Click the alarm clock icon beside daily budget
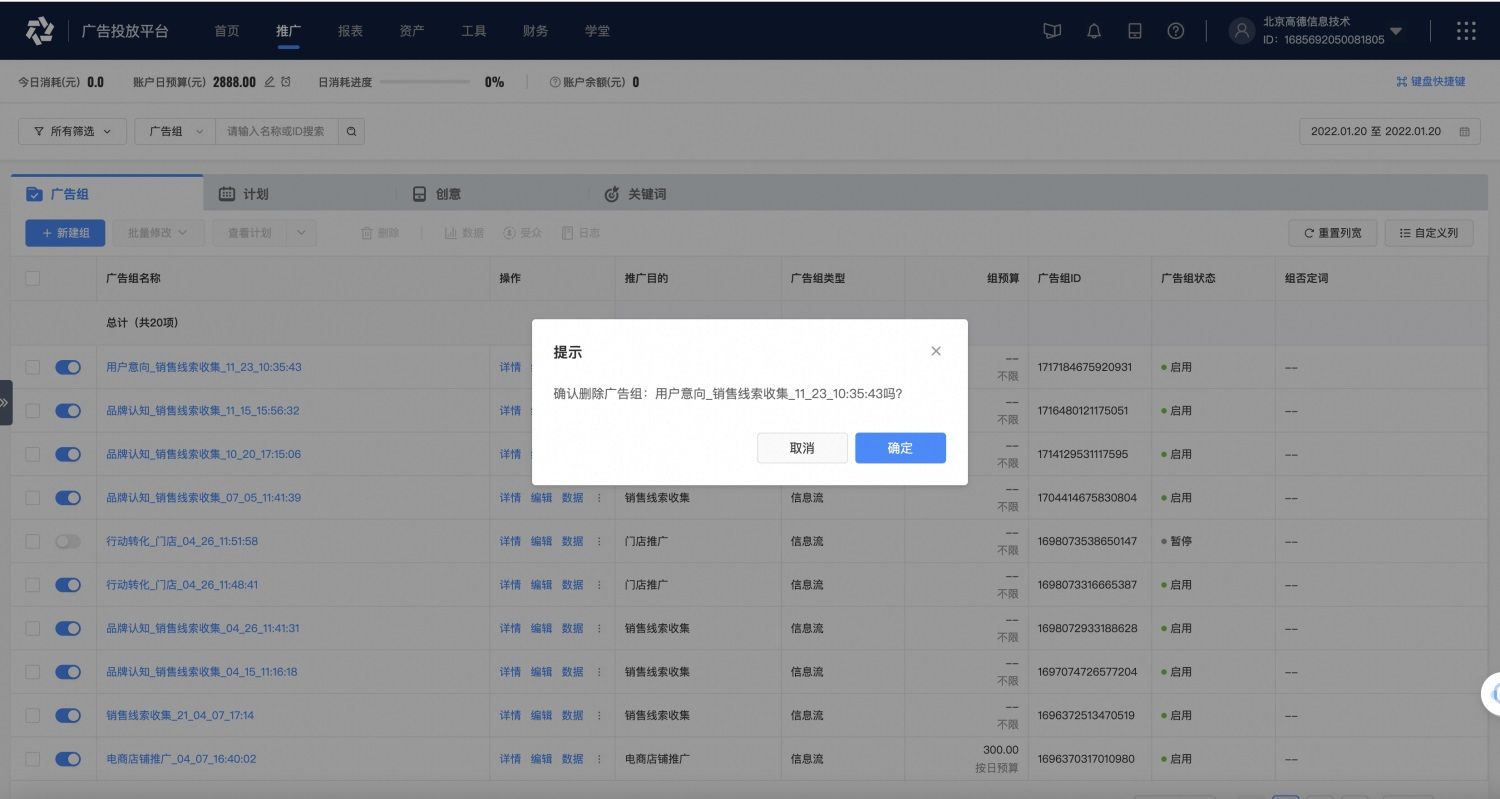The width and height of the screenshot is (1500, 799). pos(286,82)
